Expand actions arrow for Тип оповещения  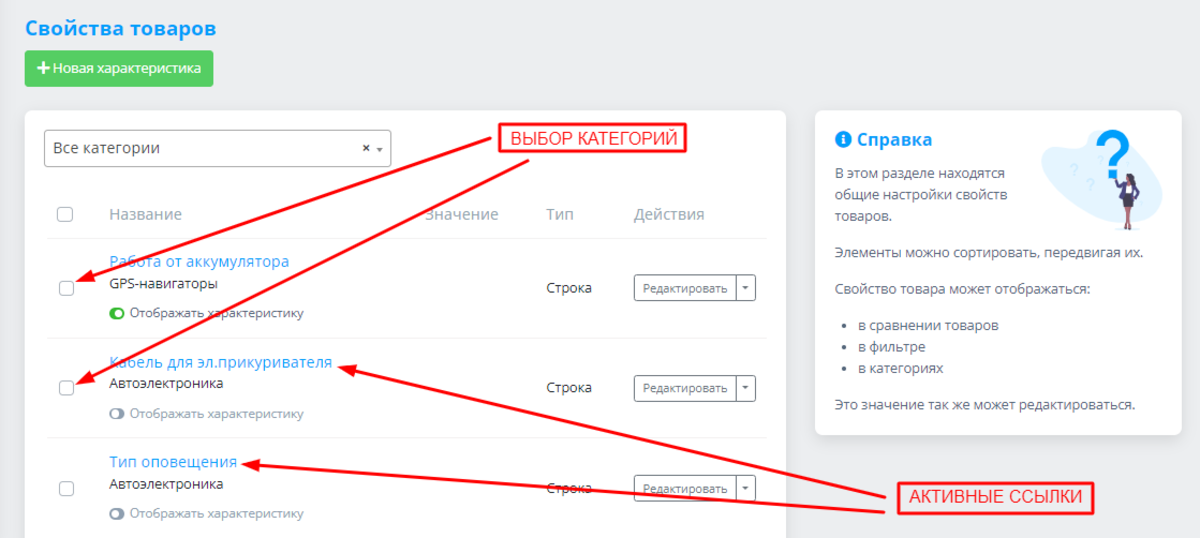pos(746,489)
